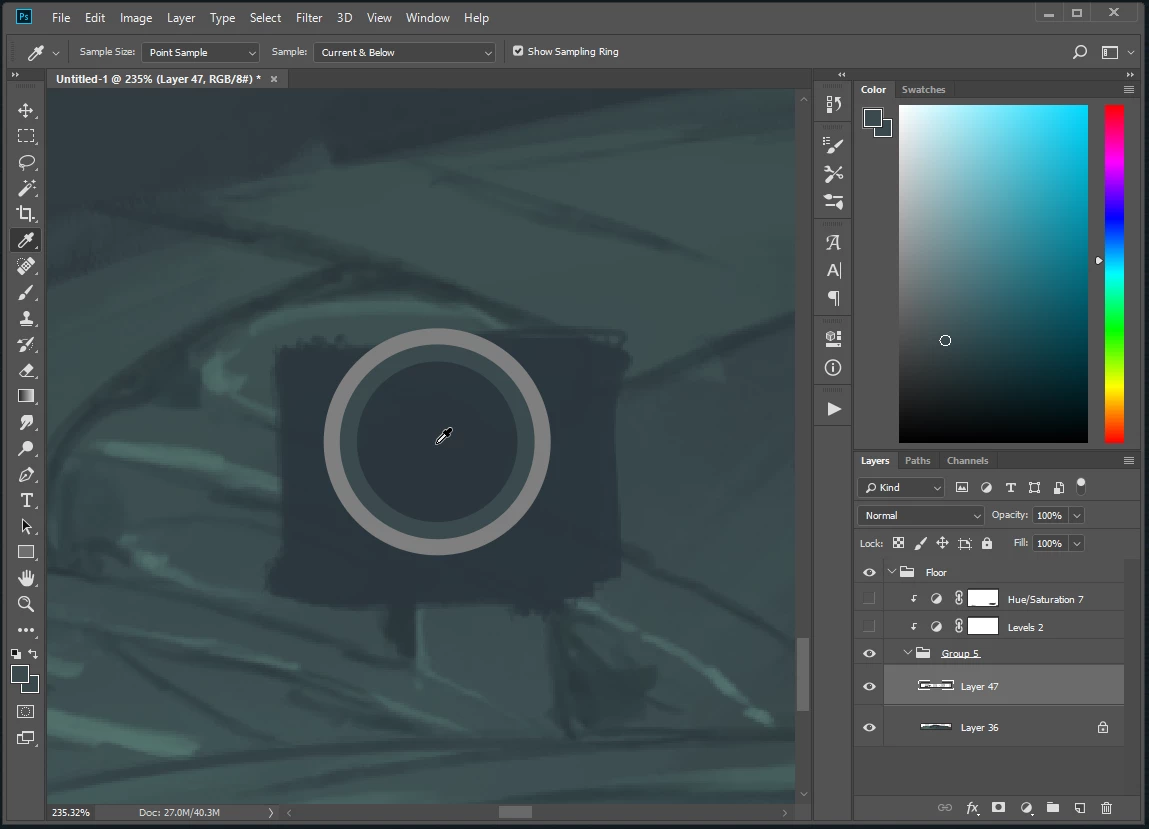The width and height of the screenshot is (1149, 829).
Task: Switch to the Swatches tab
Action: click(923, 90)
